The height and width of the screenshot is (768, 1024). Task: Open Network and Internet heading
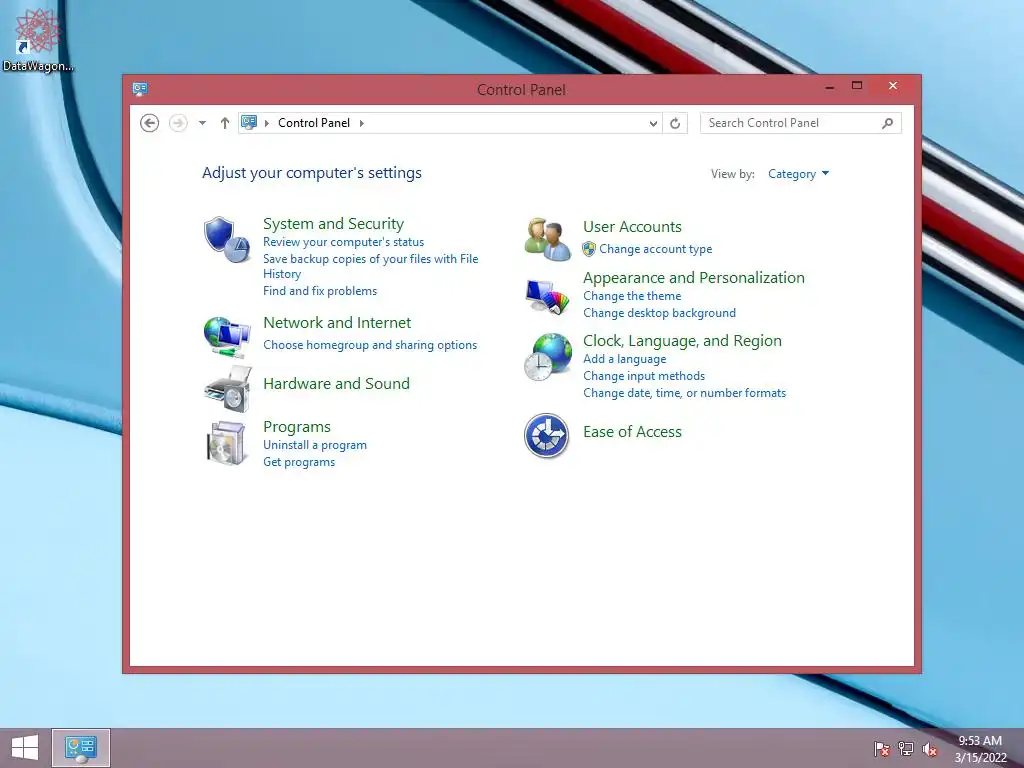pos(337,323)
